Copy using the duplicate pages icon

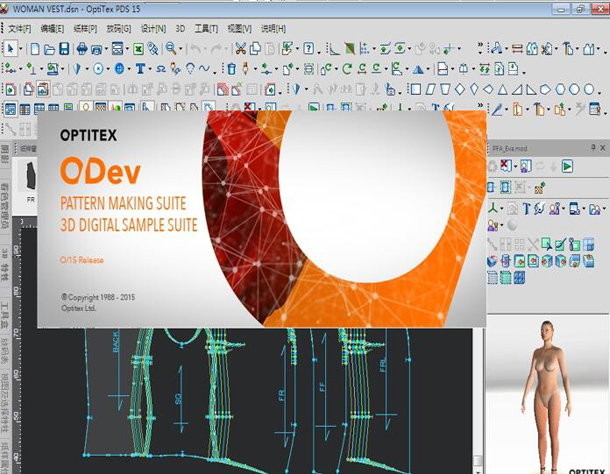point(255,49)
